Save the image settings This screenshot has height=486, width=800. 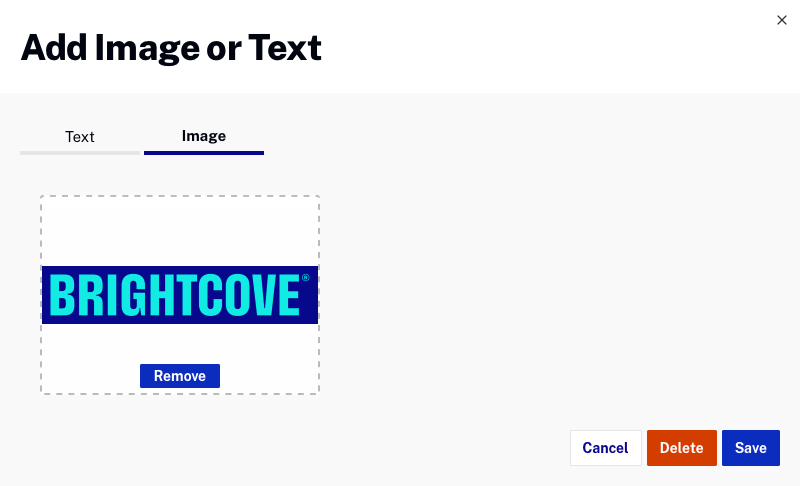pyautogui.click(x=751, y=448)
